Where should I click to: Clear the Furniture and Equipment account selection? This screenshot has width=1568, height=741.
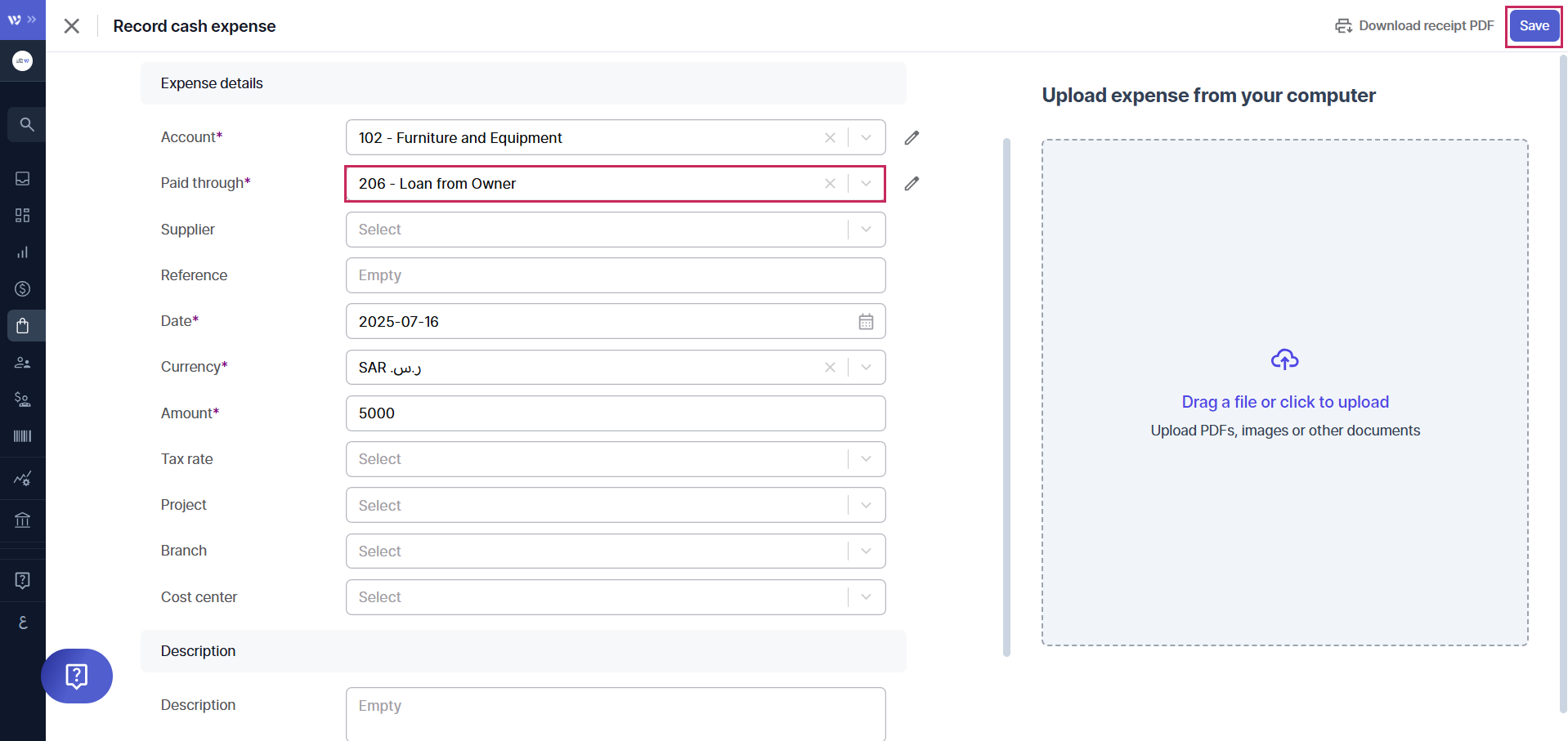click(830, 138)
